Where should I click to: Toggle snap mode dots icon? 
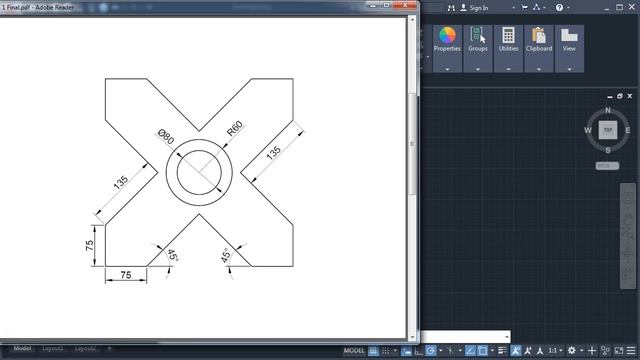pyautogui.click(x=385, y=350)
